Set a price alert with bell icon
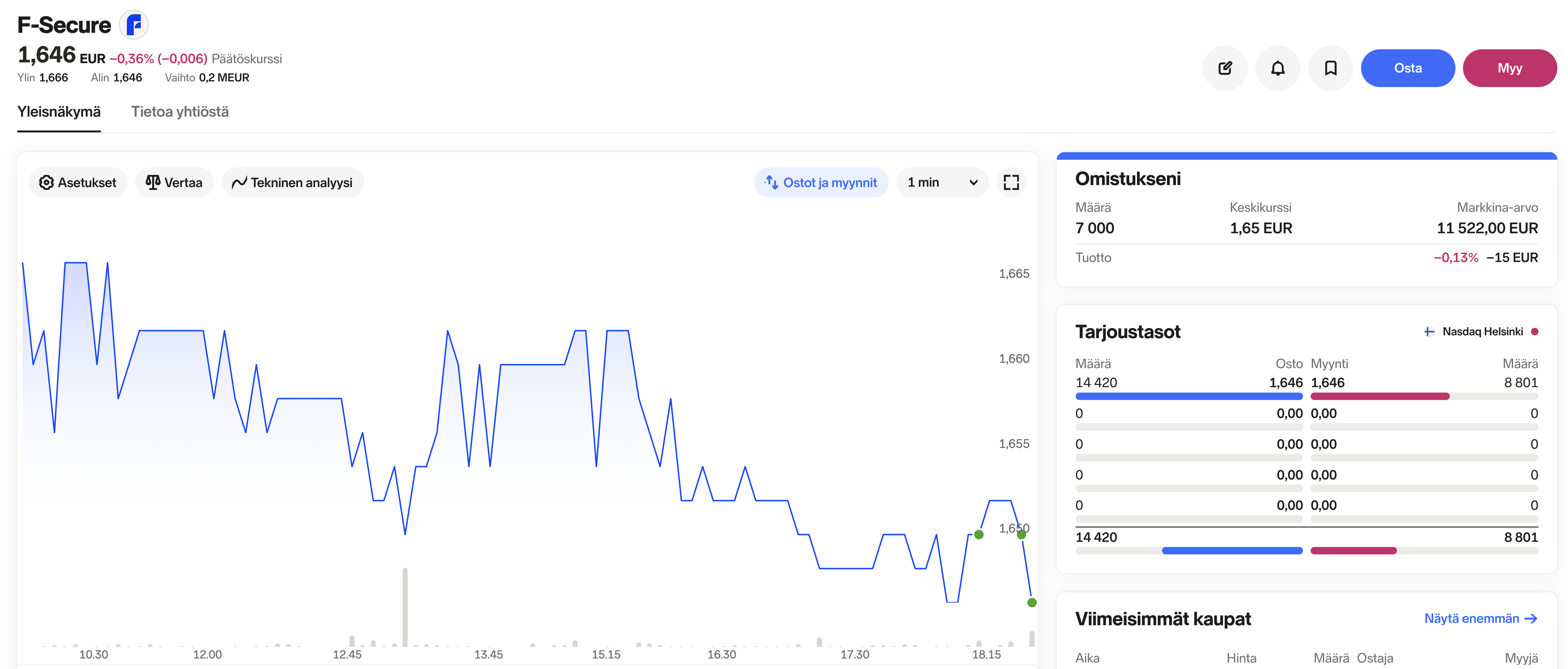The image size is (1568, 669). (x=1278, y=68)
